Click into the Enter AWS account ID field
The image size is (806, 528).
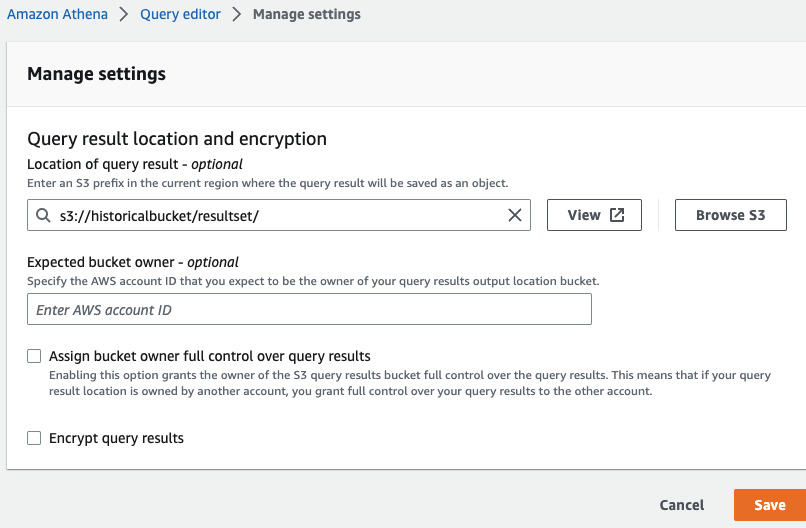(x=309, y=309)
